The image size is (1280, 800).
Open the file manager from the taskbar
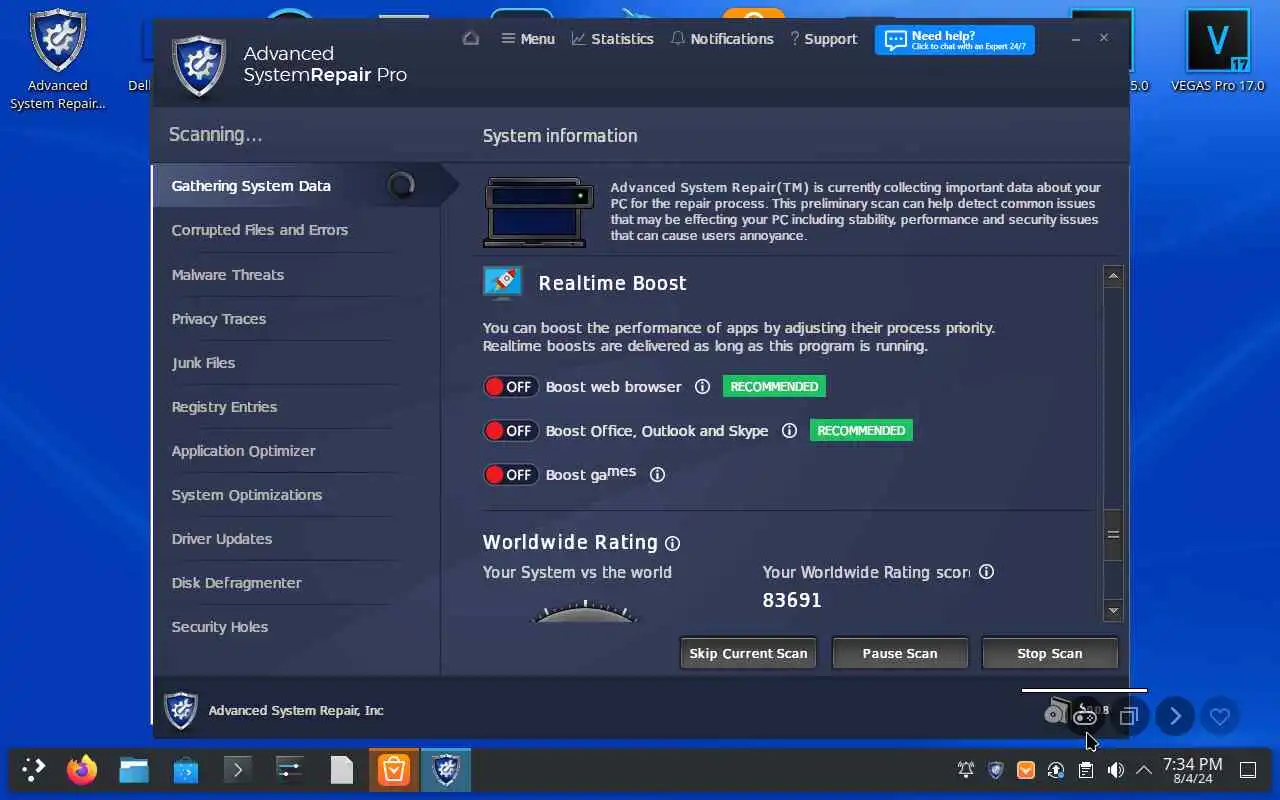tap(134, 770)
